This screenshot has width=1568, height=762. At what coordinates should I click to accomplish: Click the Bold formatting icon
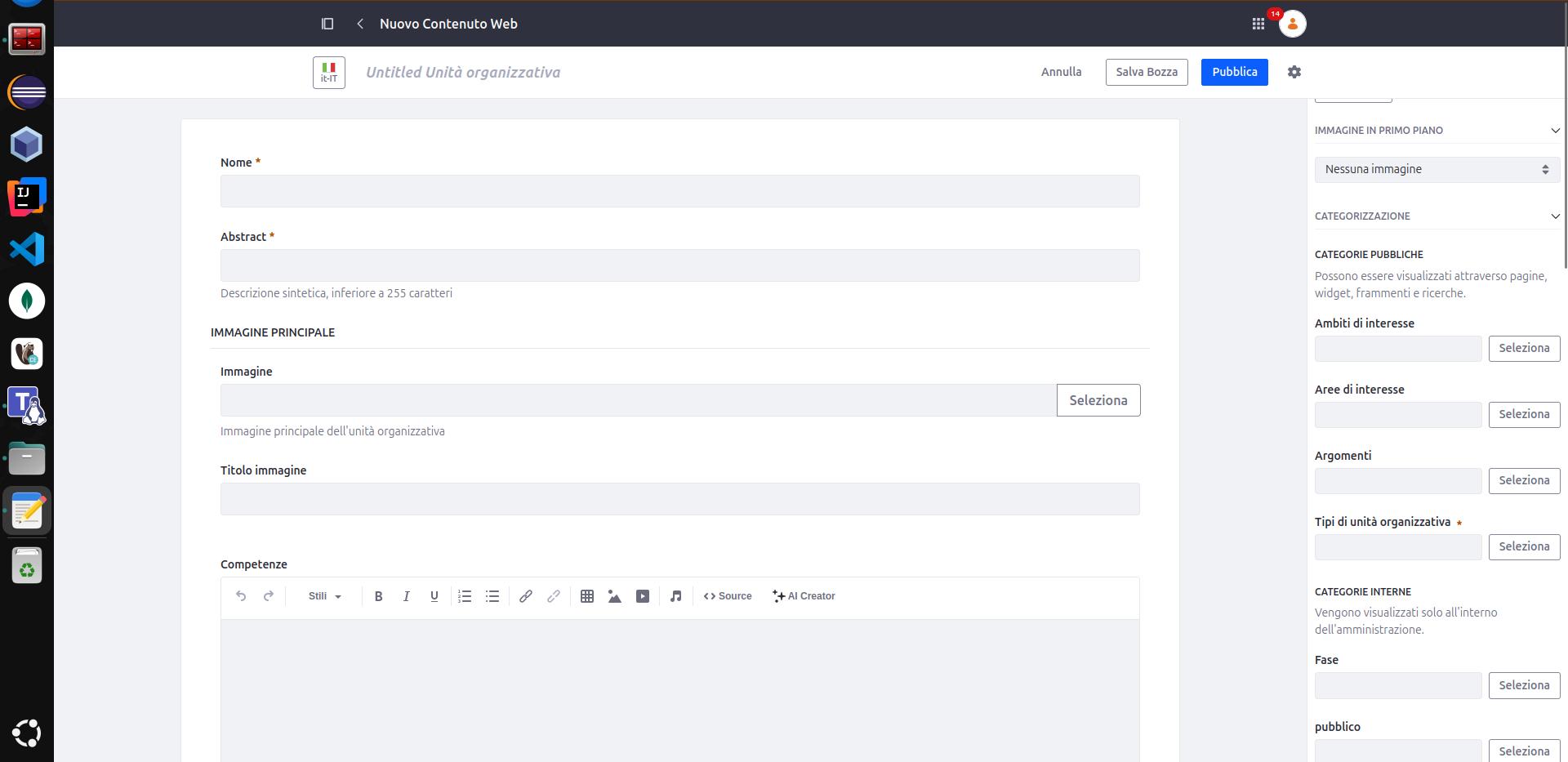coord(378,596)
